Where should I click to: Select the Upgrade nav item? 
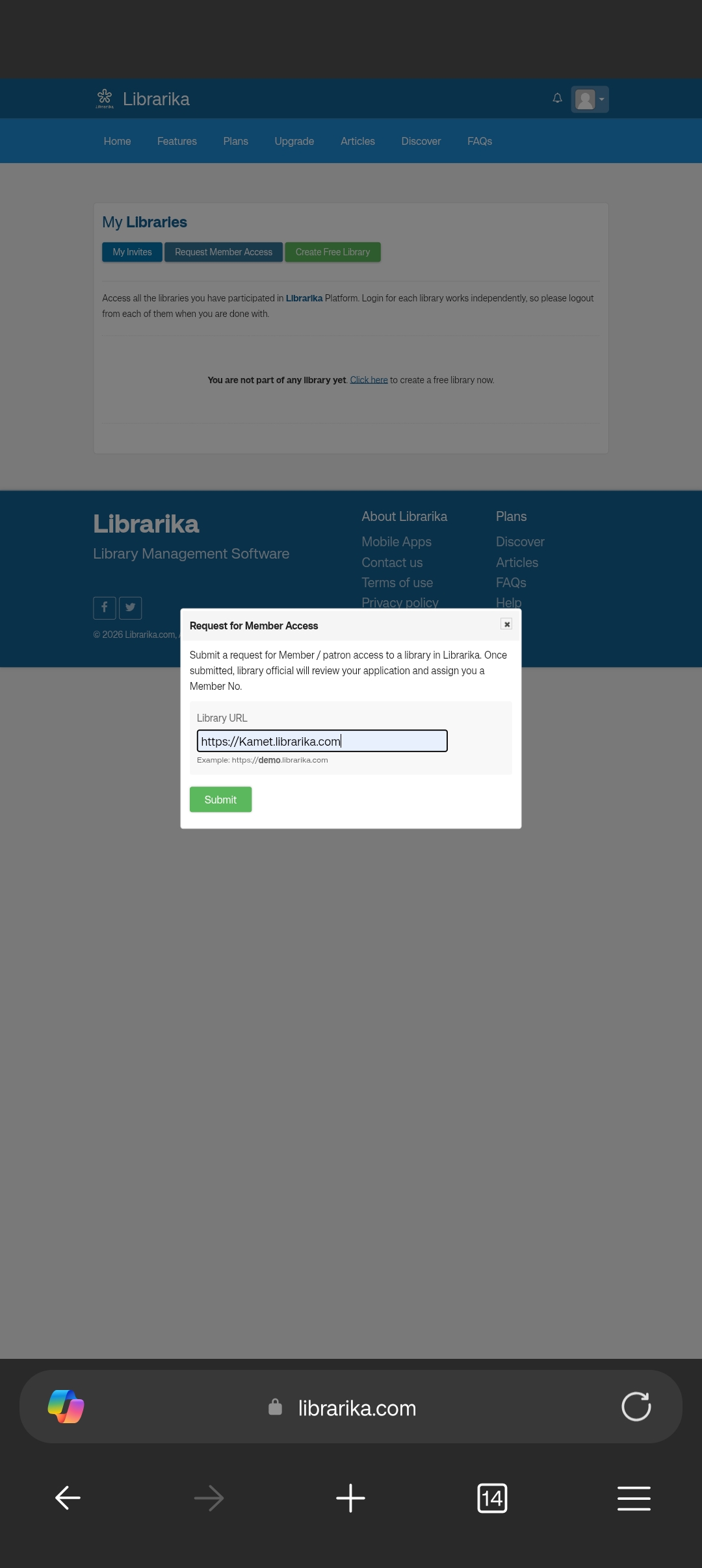tap(294, 141)
